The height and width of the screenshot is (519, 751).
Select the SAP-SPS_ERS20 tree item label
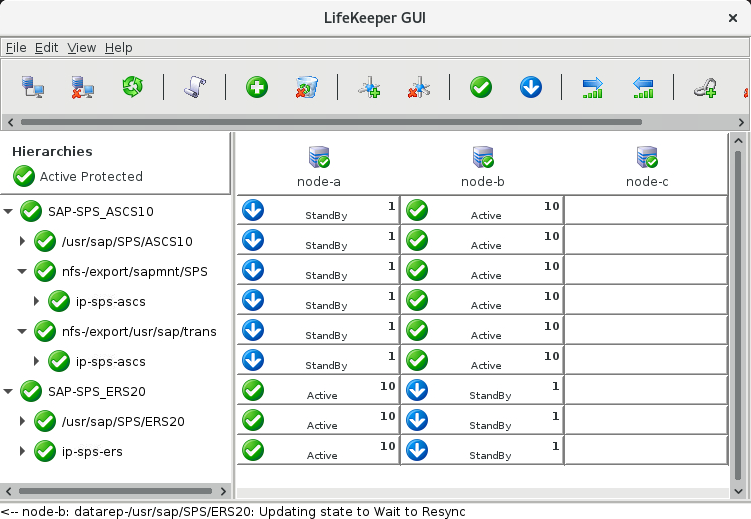pos(97,392)
